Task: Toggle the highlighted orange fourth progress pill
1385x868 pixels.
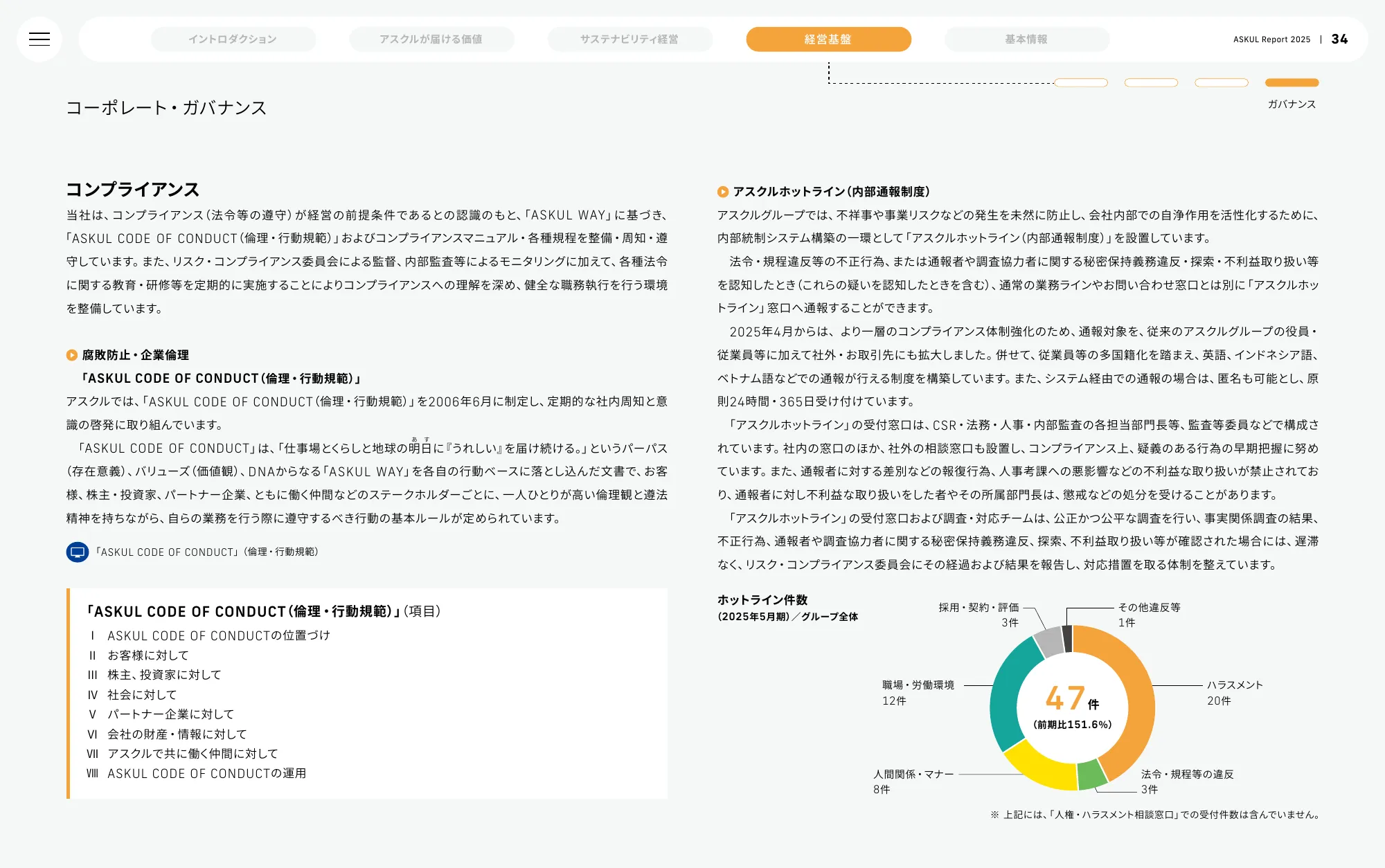Action: (1291, 82)
